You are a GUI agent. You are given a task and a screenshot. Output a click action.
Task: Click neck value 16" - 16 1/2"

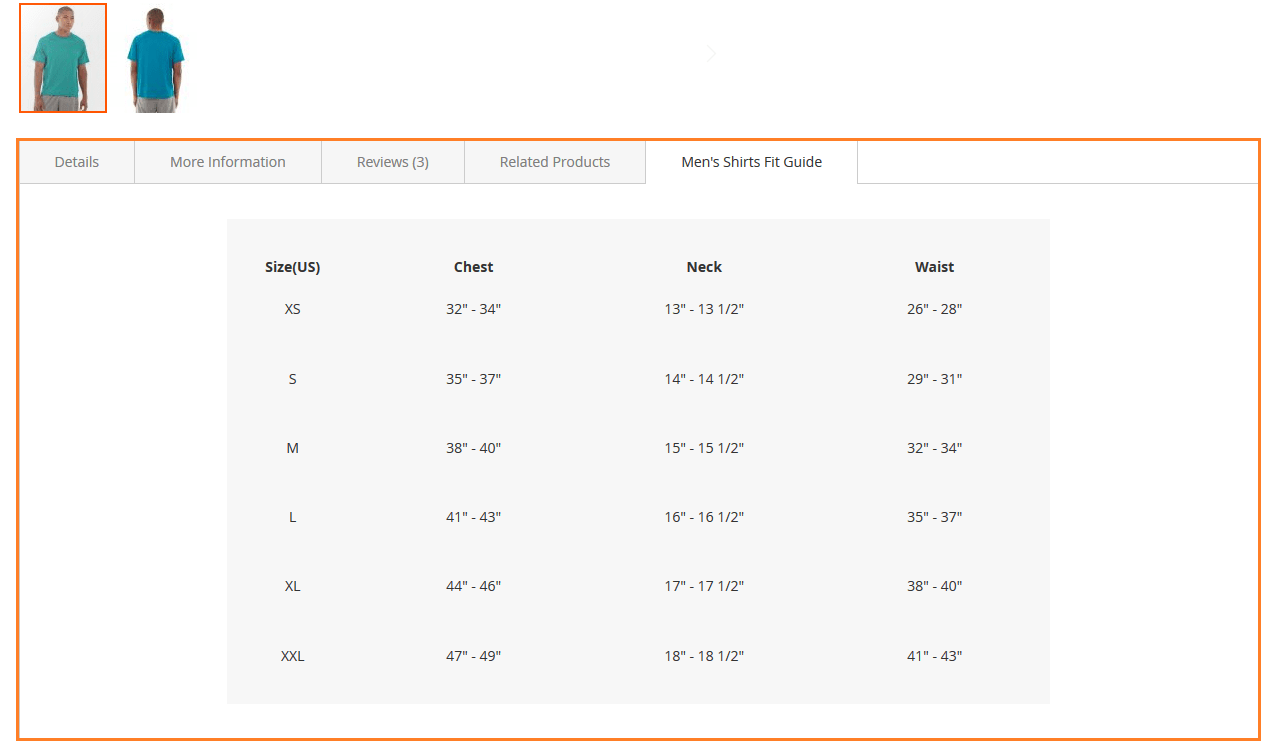(x=704, y=517)
